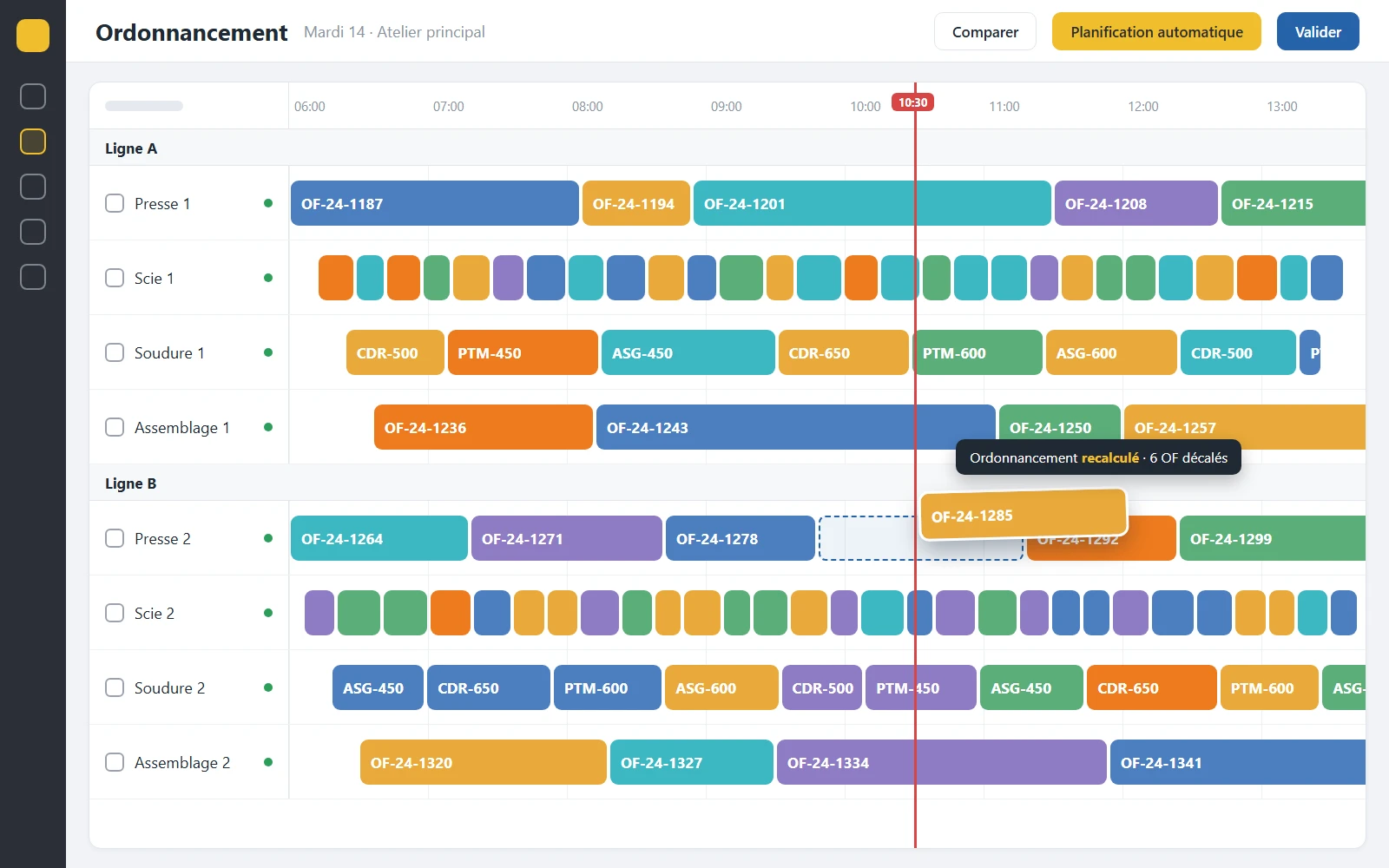Select the CDR-650 bar on Soudure 1

click(844, 352)
